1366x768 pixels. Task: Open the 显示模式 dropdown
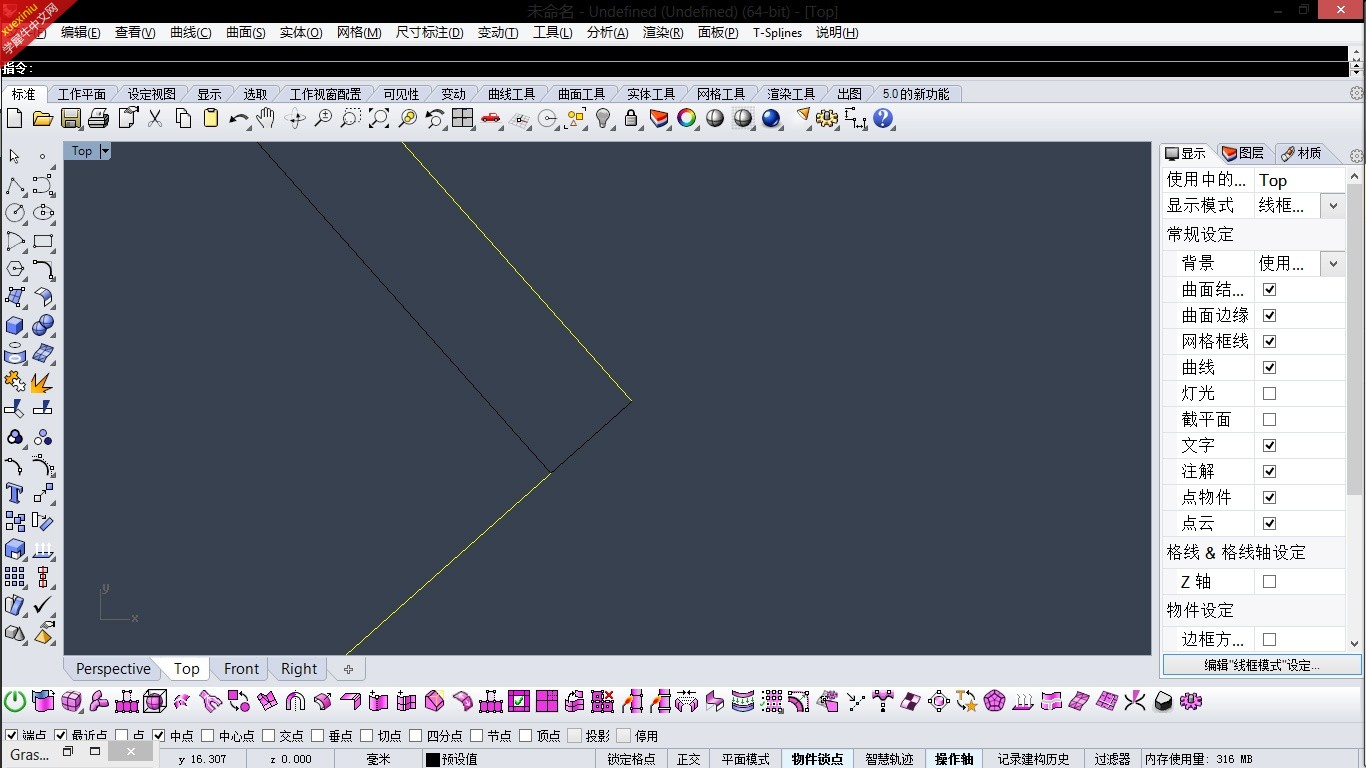point(1333,205)
